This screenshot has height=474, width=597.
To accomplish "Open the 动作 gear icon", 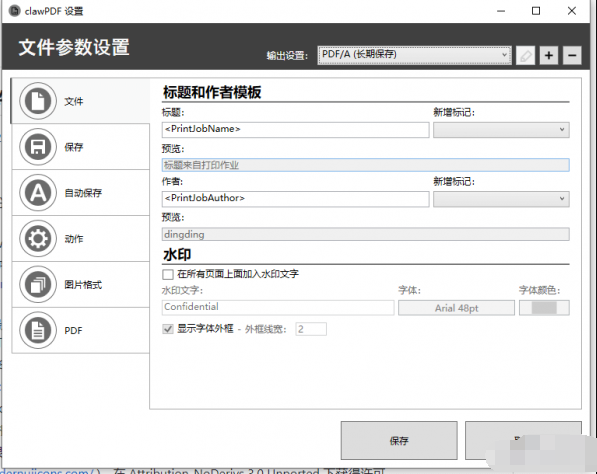I will 38,239.
